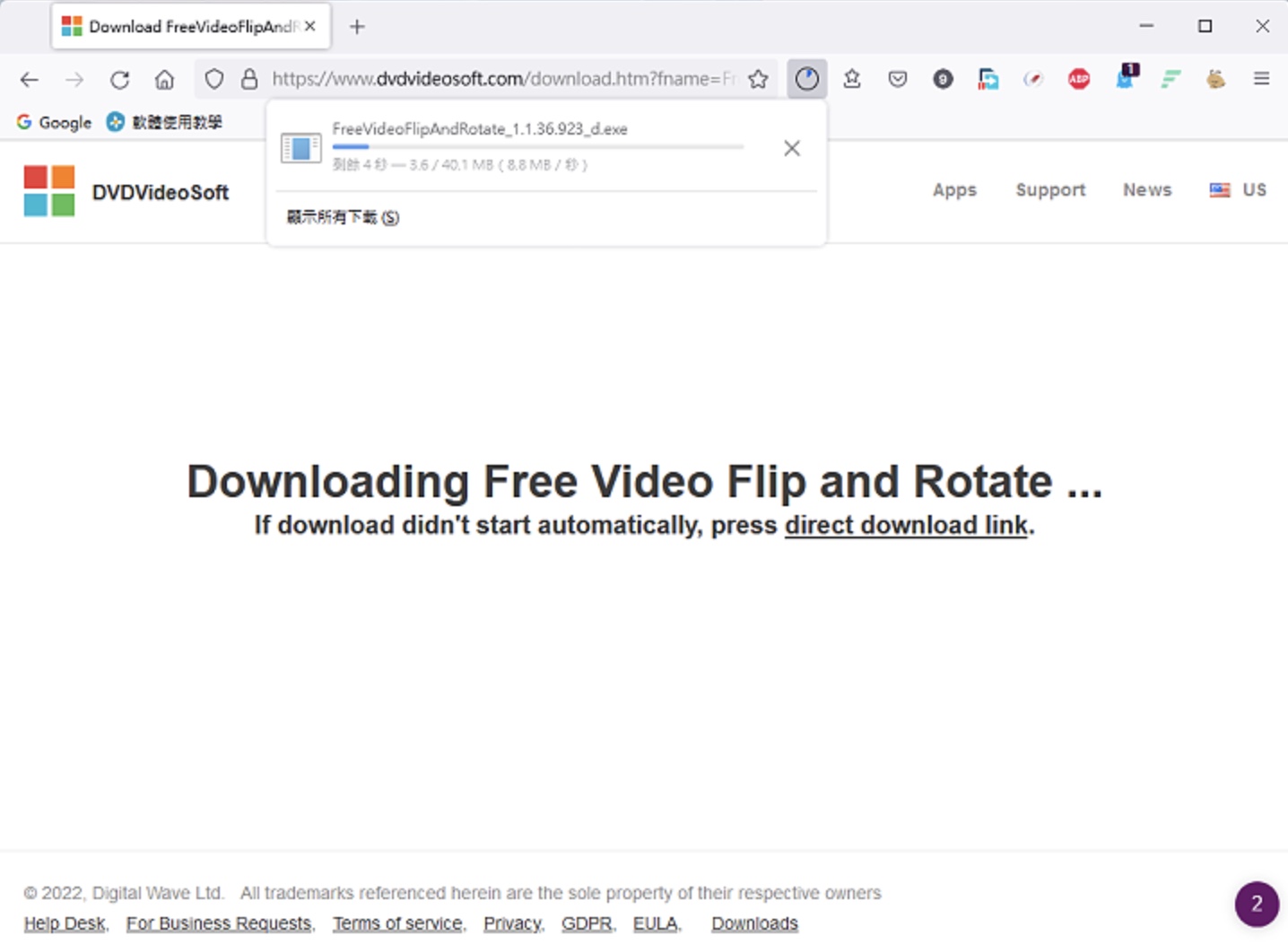Open the tan animal extension icon
The width and height of the screenshot is (1288, 944).
click(1215, 79)
